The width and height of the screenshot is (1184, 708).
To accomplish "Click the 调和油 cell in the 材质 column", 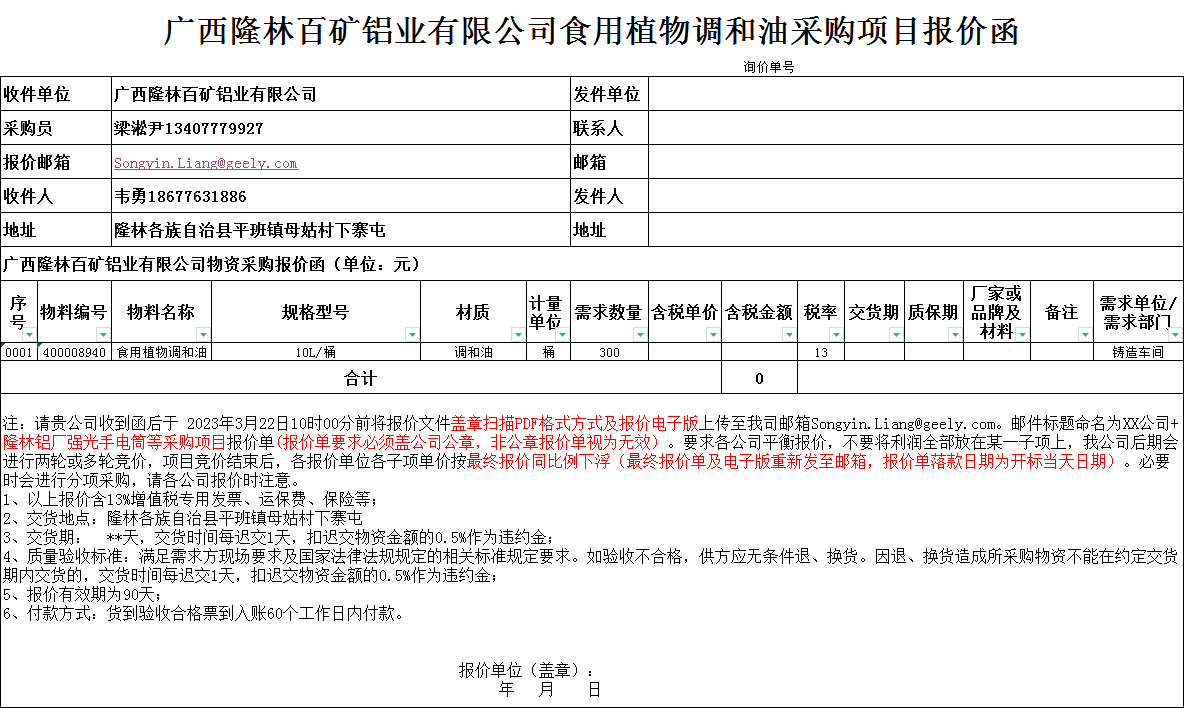I will (x=473, y=352).
